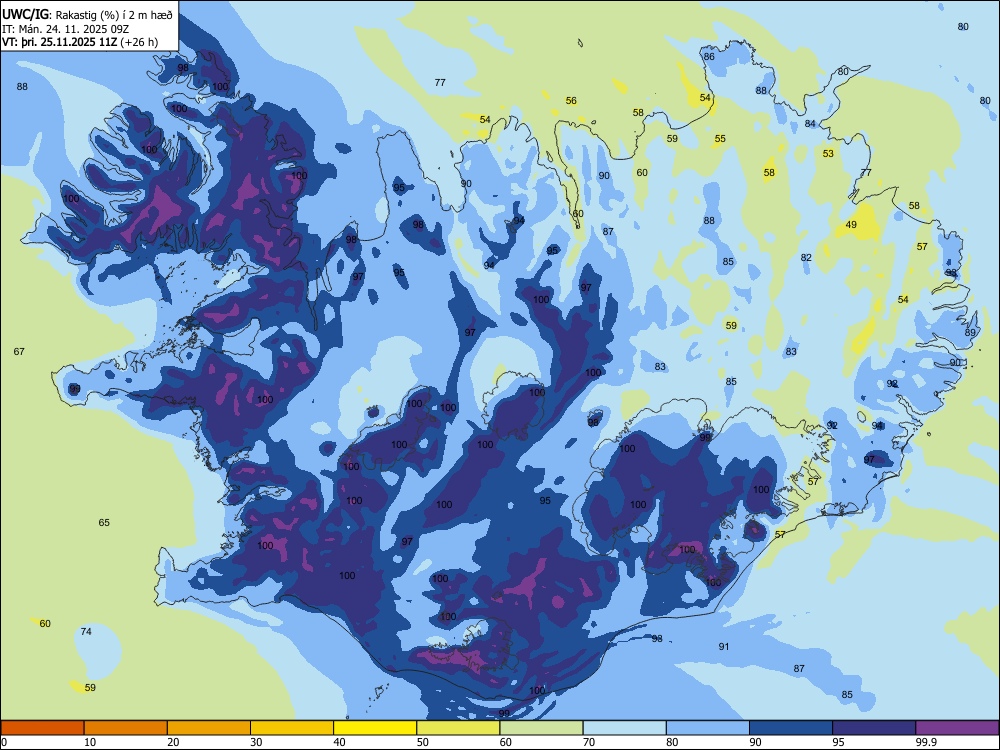This screenshot has height=750, width=1000.
Task: Click the map value '65' over the sea
Action: tap(104, 522)
